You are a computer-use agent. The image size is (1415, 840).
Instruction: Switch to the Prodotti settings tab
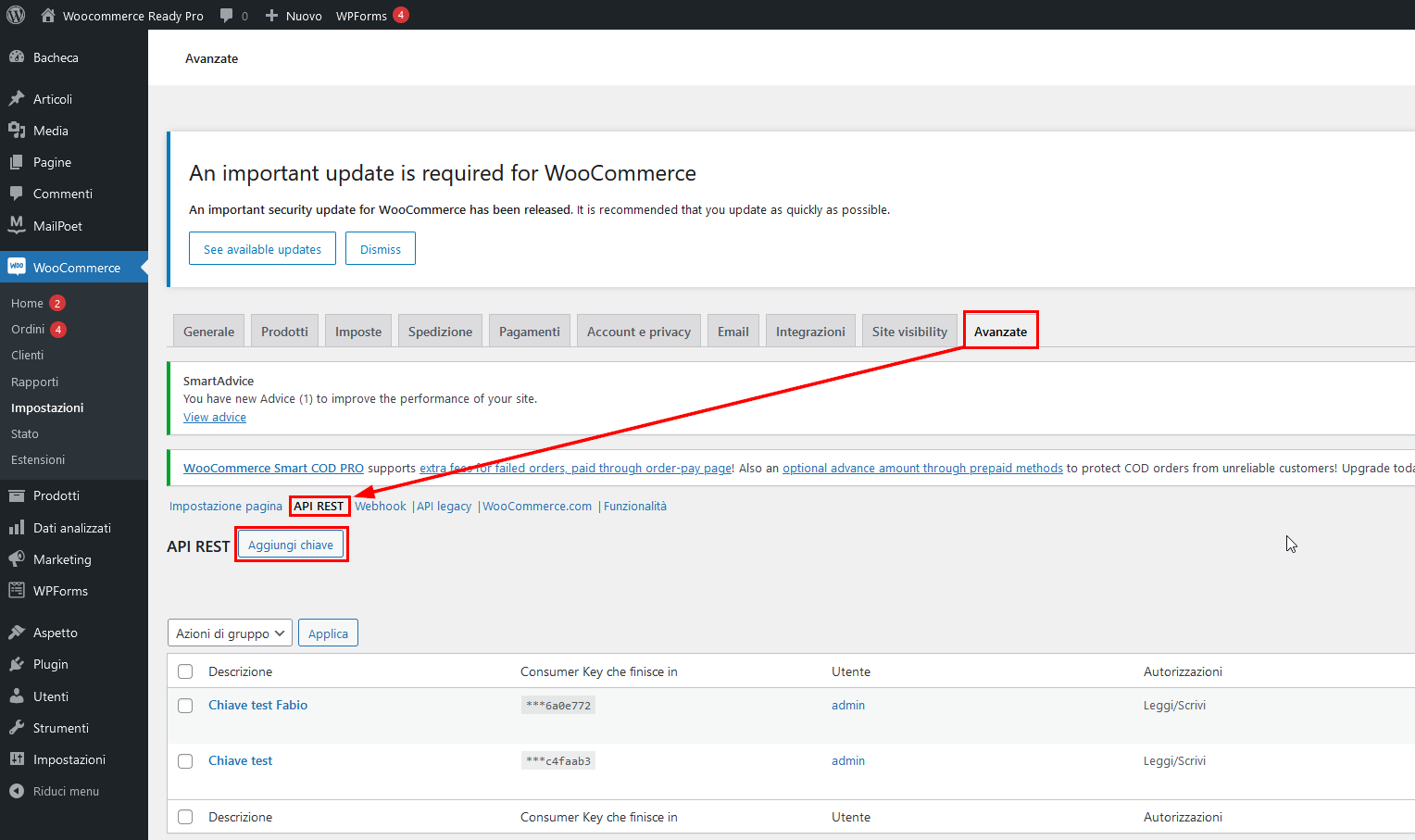pyautogui.click(x=284, y=332)
